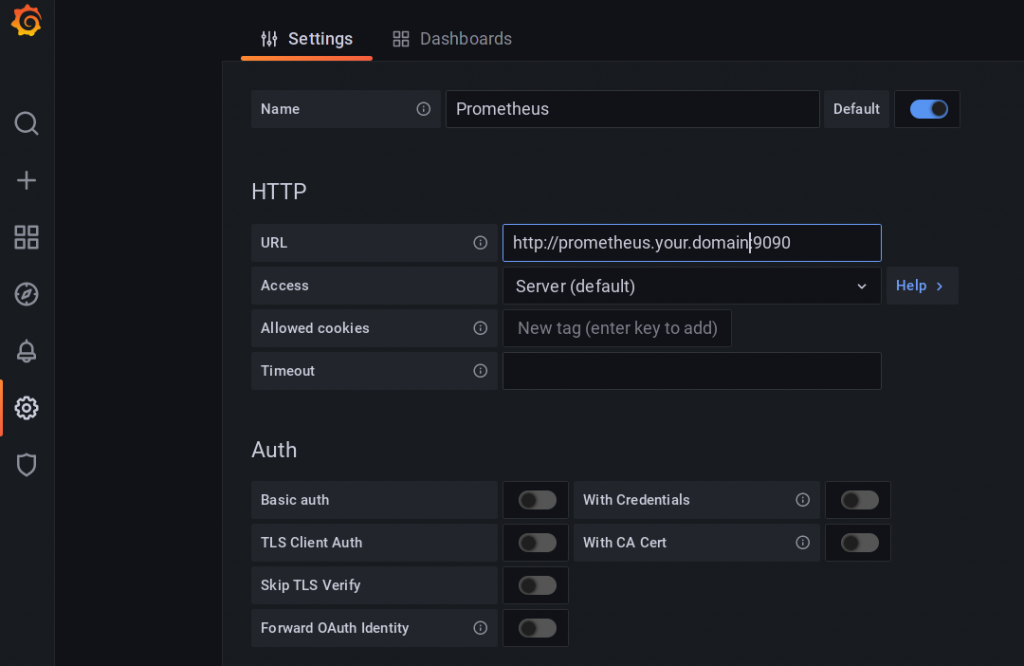Click the info icon beside URL
1024x666 pixels.
click(481, 243)
